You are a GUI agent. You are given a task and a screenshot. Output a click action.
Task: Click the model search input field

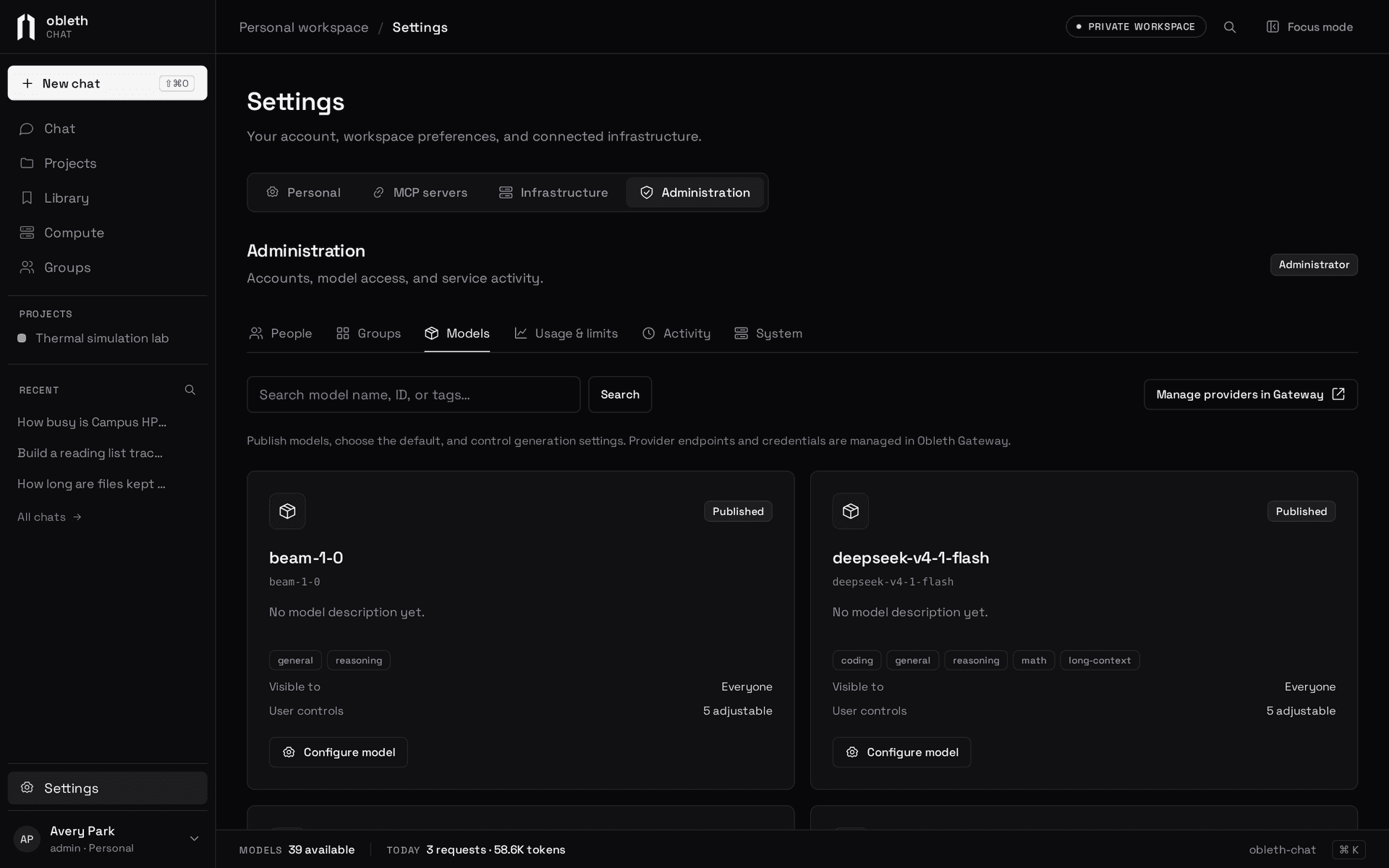point(413,394)
